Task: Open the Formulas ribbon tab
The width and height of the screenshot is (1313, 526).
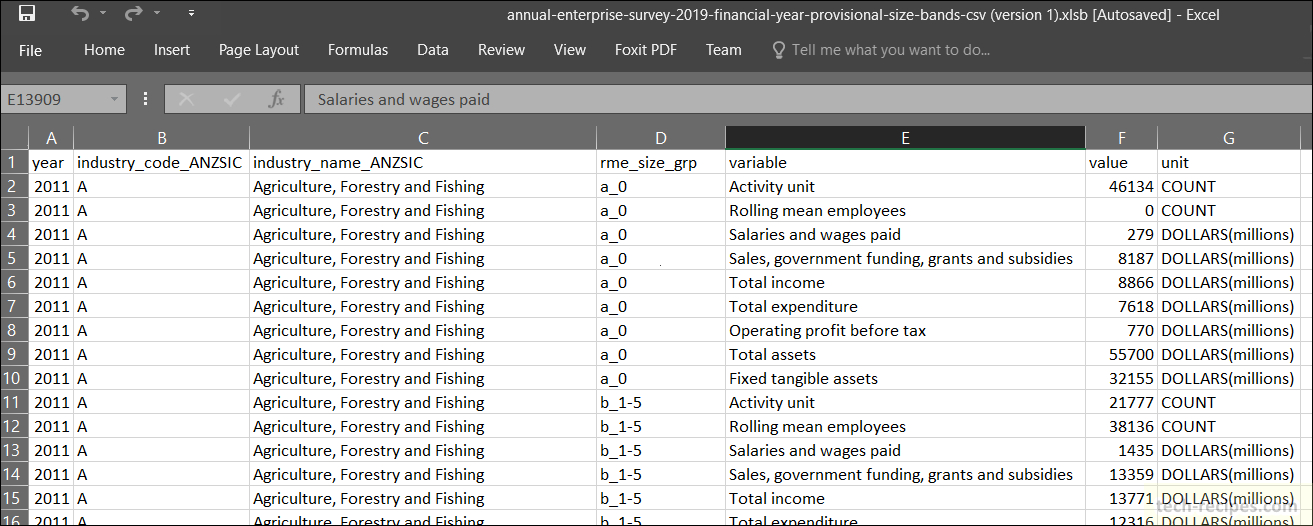Action: click(x=357, y=50)
